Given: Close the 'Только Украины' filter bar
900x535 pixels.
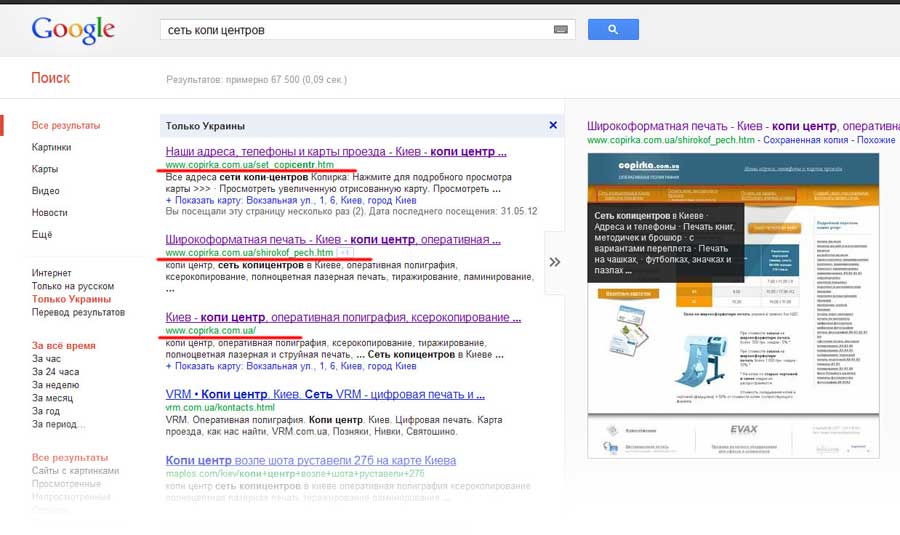Looking at the screenshot, I should coord(553,125).
